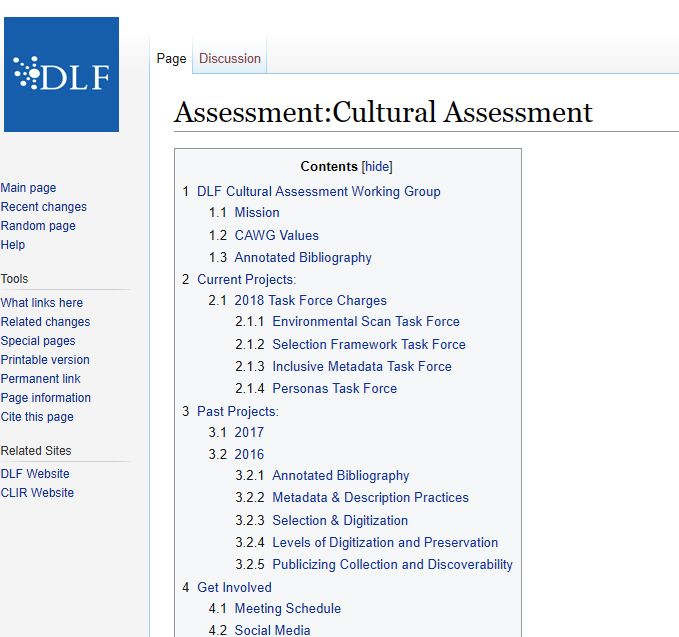679x637 pixels.
Task: Open 3.2.1 Annotated Bibliography entry
Action: pos(341,475)
